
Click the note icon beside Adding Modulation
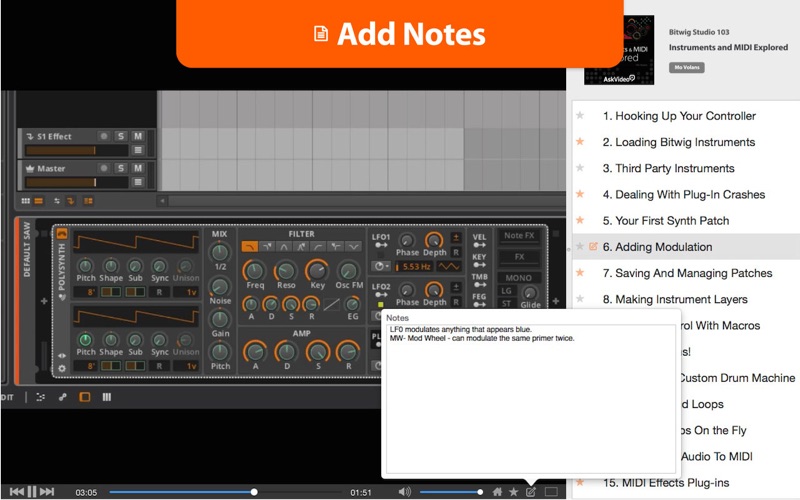tap(593, 246)
